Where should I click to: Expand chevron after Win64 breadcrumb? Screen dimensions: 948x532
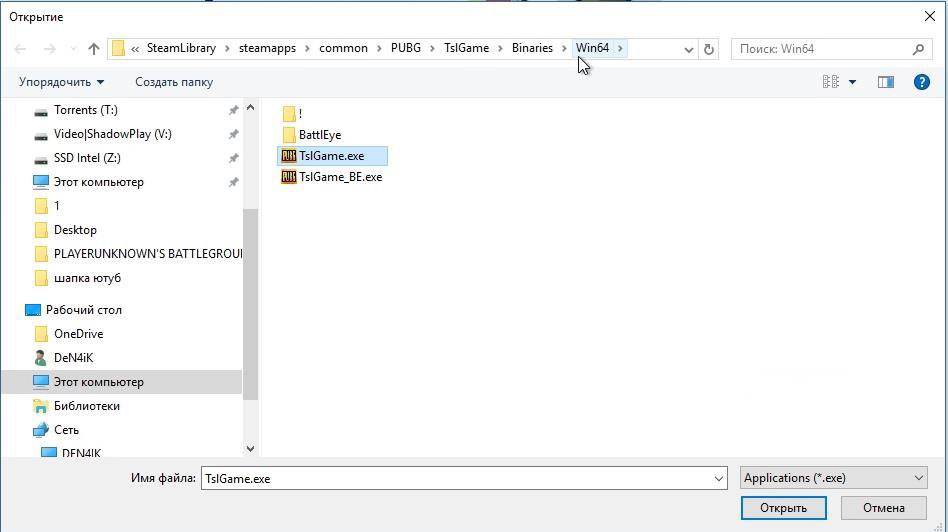[620, 48]
